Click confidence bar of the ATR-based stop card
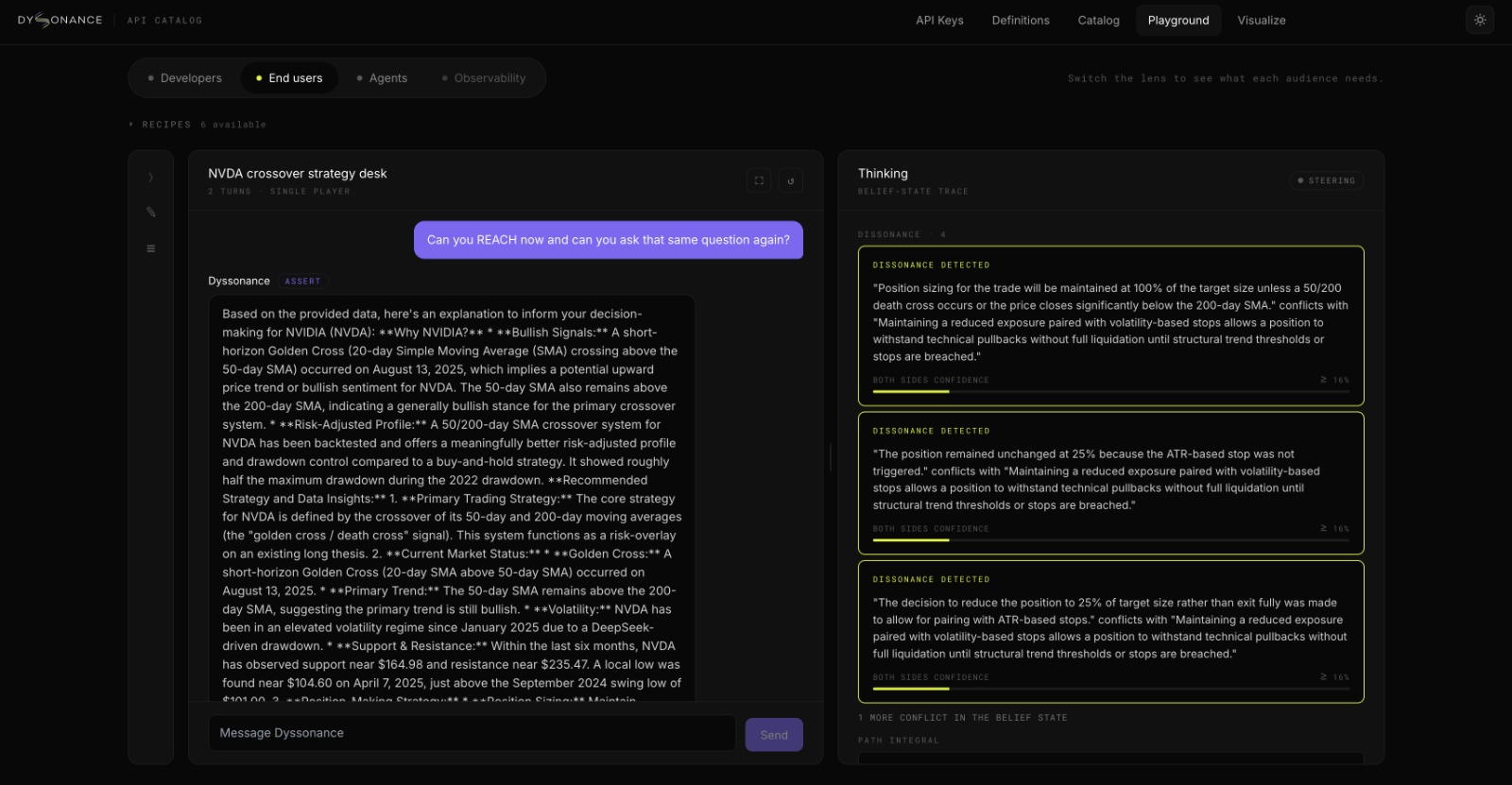 pos(1110,540)
